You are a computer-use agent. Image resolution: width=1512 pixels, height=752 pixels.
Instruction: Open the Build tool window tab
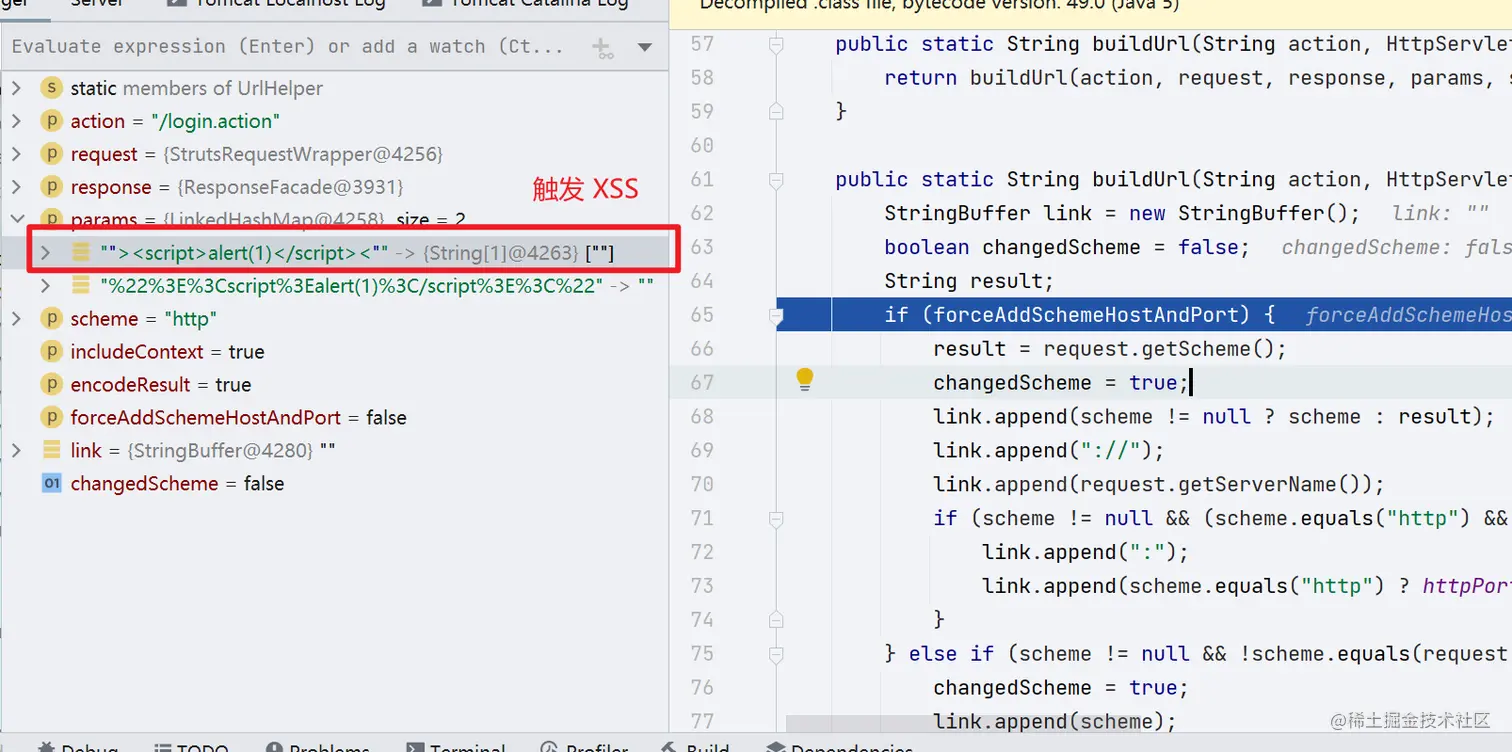(x=695, y=746)
